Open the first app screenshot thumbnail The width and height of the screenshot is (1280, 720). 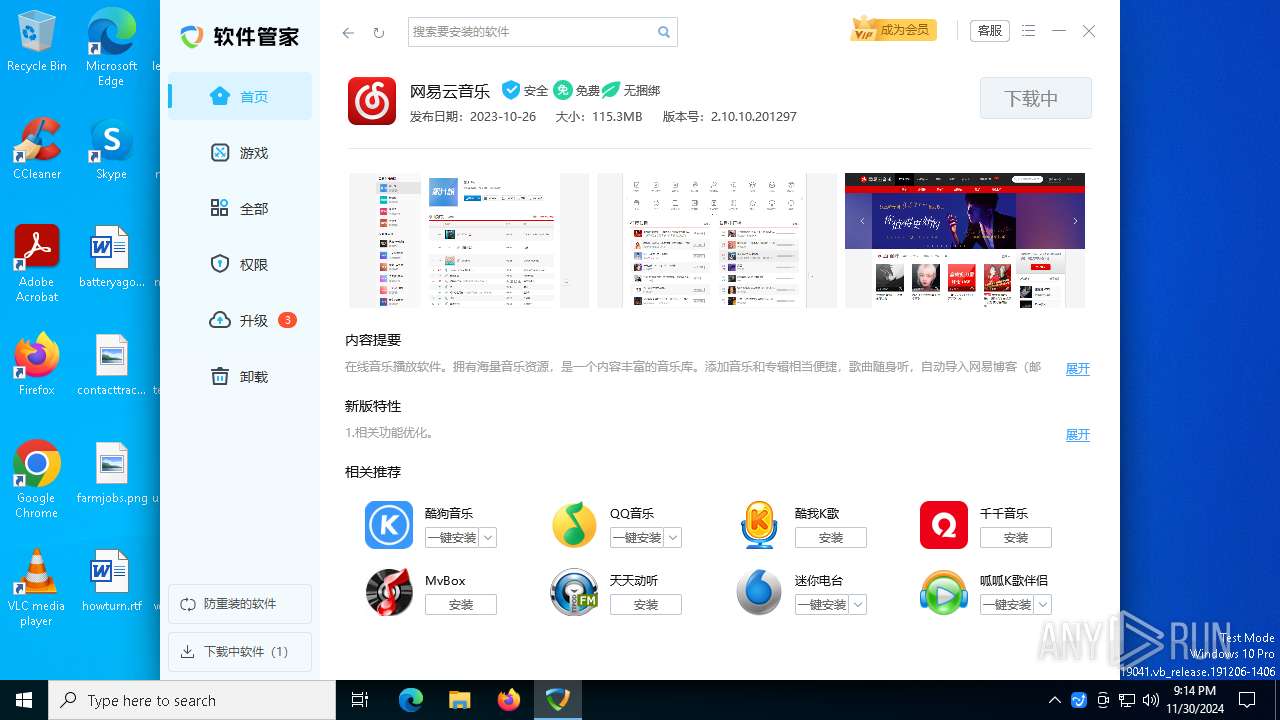[x=469, y=240]
